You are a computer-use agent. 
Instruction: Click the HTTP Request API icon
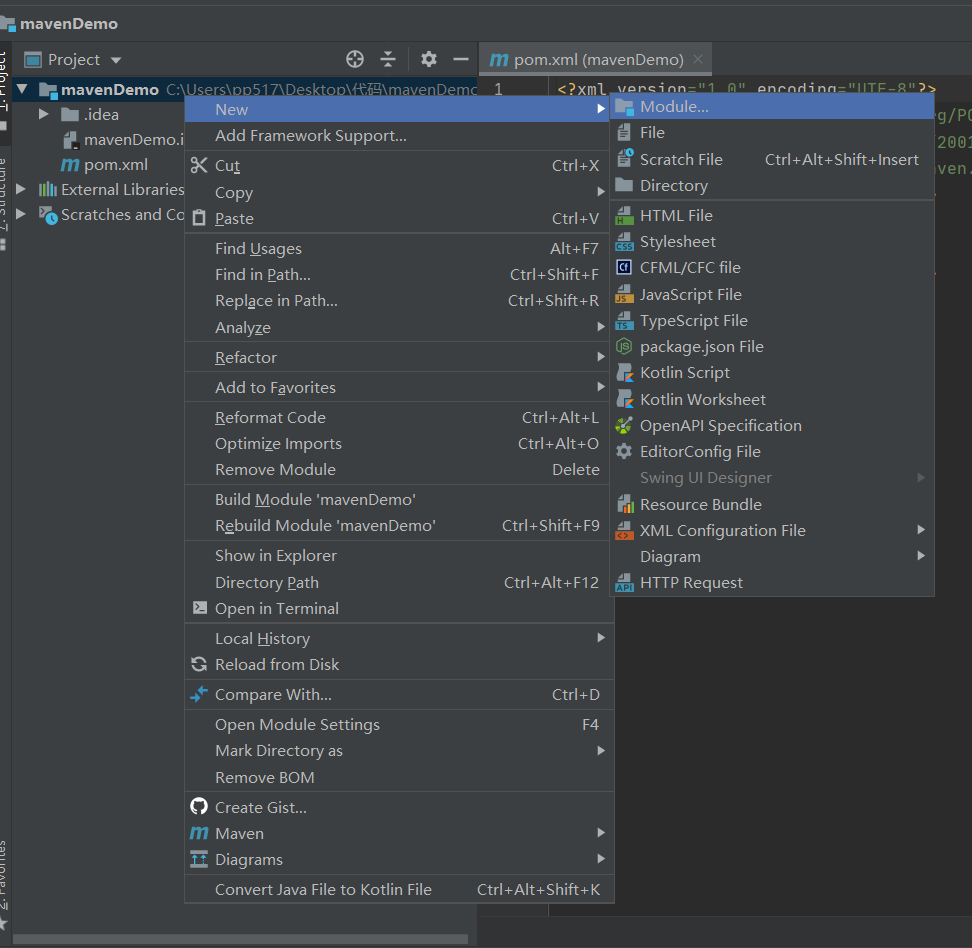click(624, 583)
